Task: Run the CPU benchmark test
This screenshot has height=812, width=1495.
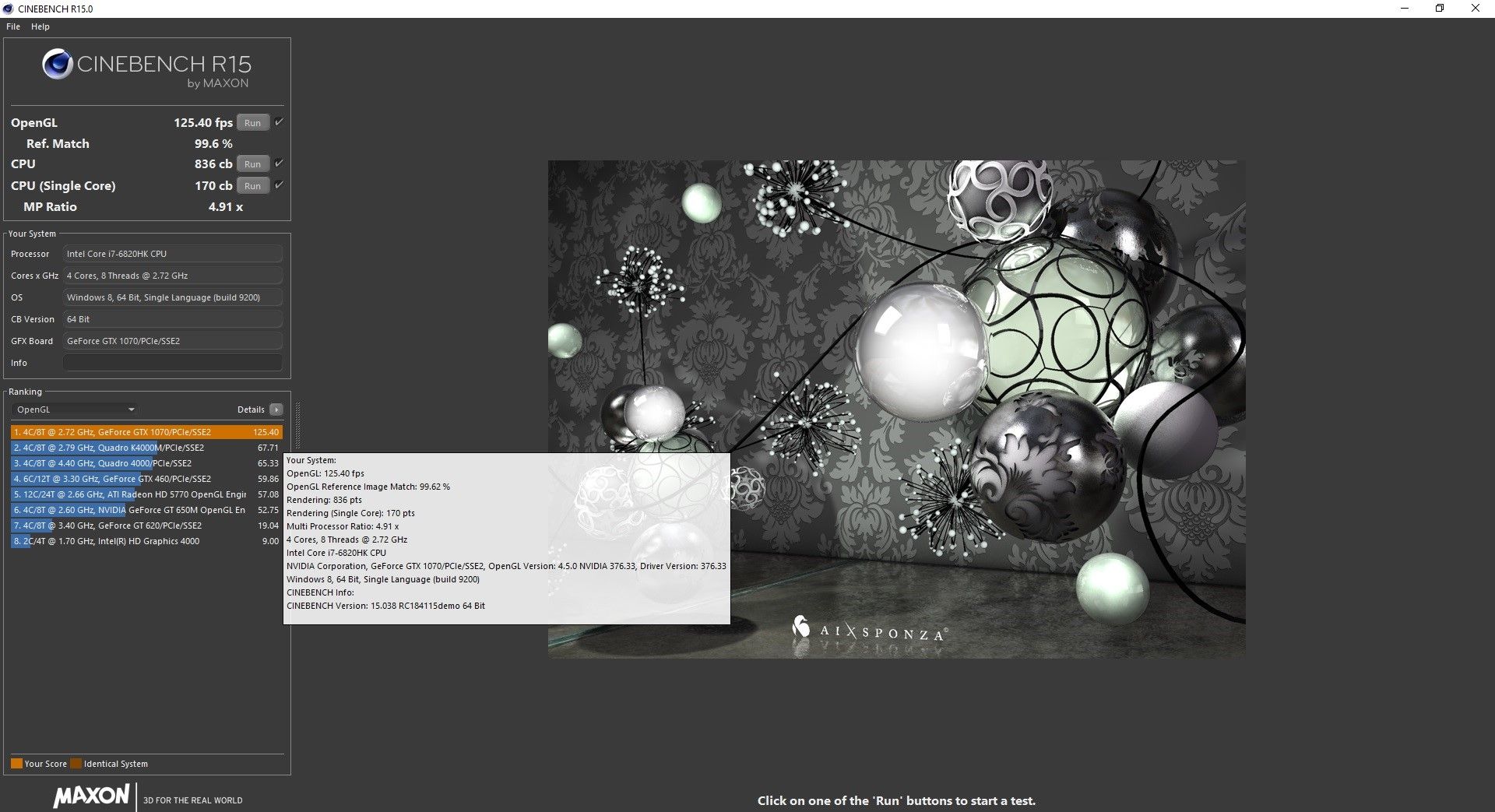Action: click(253, 164)
